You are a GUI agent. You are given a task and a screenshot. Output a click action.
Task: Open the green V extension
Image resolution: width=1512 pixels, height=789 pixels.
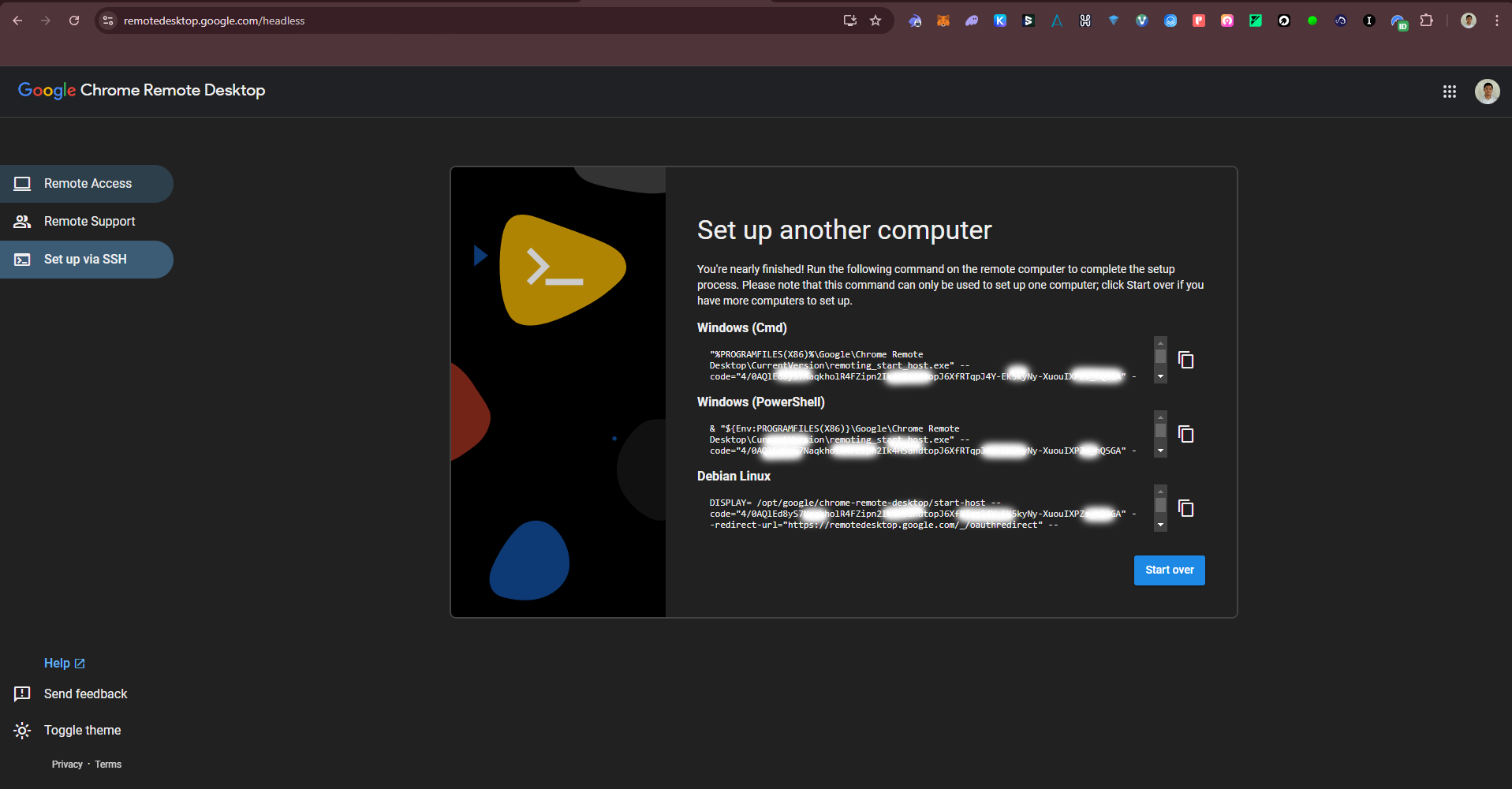point(1142,21)
